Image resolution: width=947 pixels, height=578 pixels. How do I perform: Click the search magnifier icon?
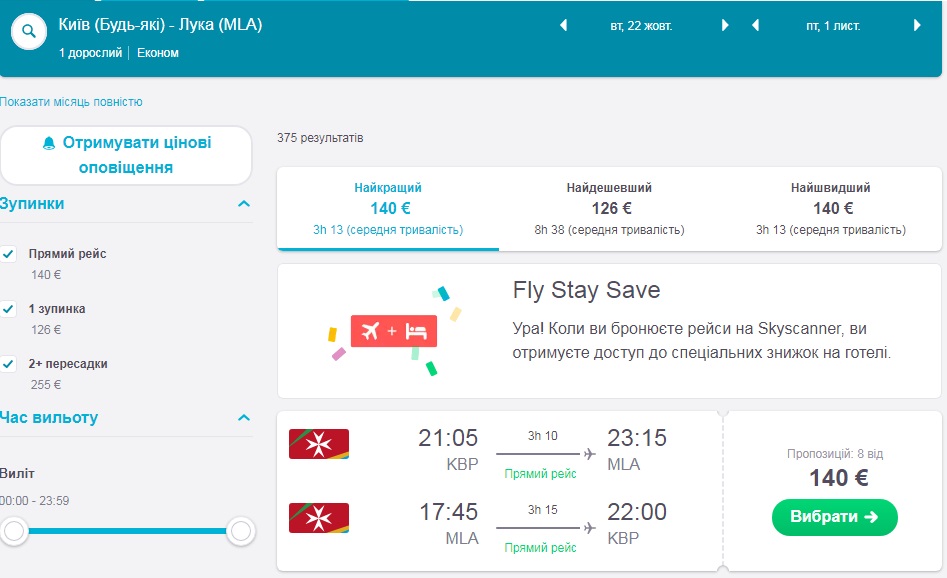click(x=30, y=31)
